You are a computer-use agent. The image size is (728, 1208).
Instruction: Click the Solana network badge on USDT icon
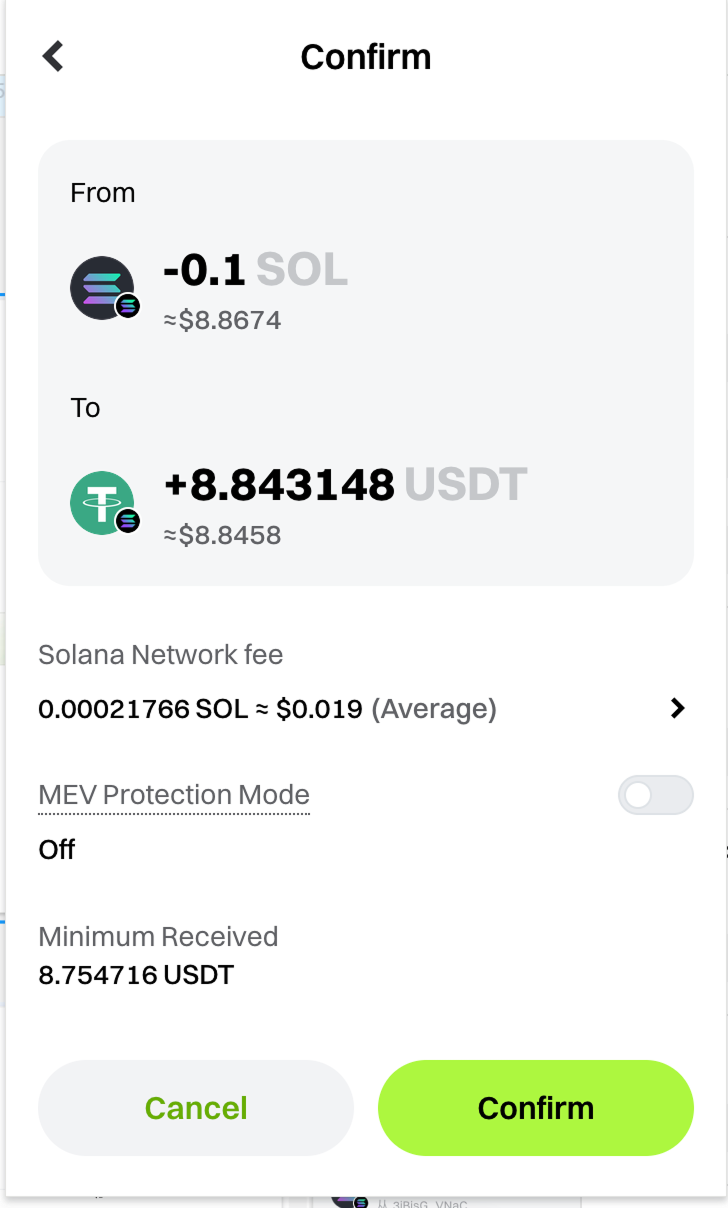click(128, 521)
